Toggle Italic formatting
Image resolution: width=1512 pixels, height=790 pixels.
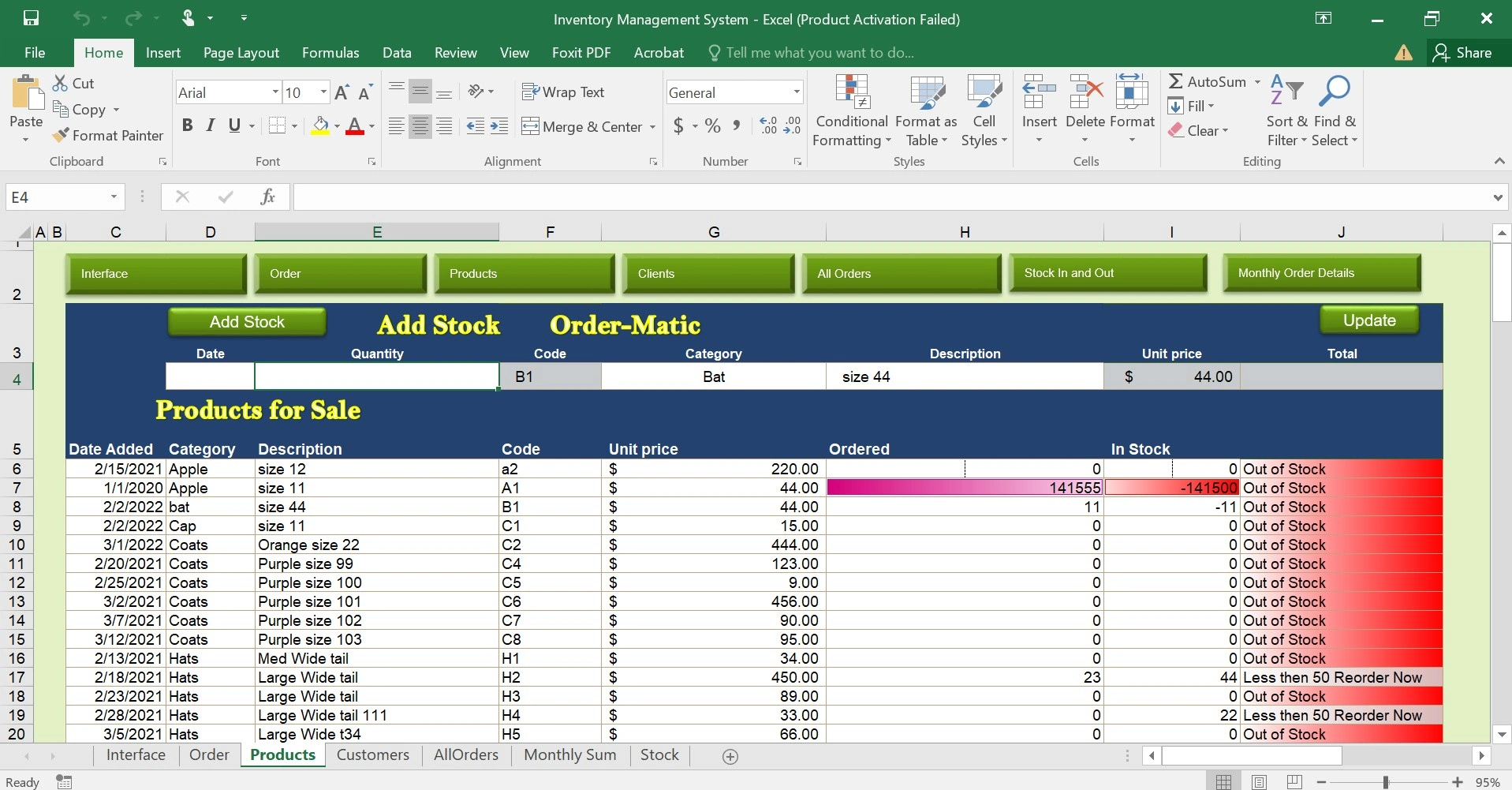(211, 125)
